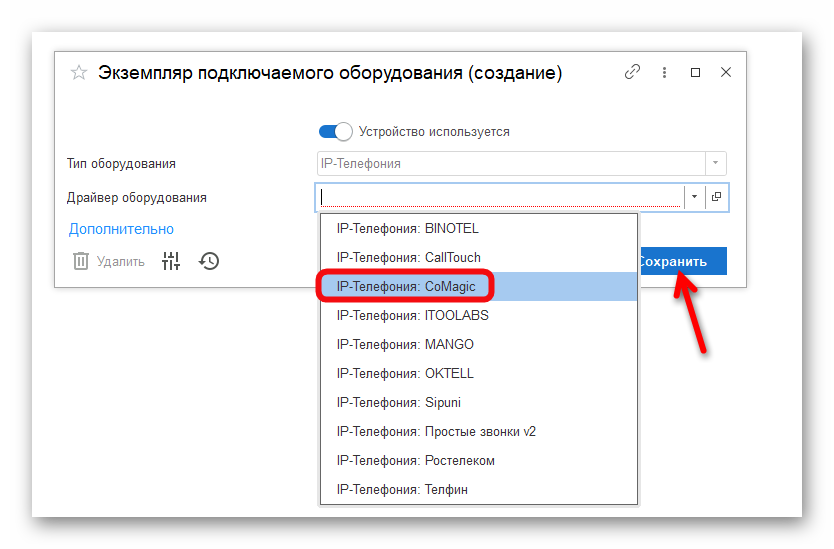Choose 'IP-Телефония: CoMagic' from list
This screenshot has height=549, width=834.
point(479,287)
